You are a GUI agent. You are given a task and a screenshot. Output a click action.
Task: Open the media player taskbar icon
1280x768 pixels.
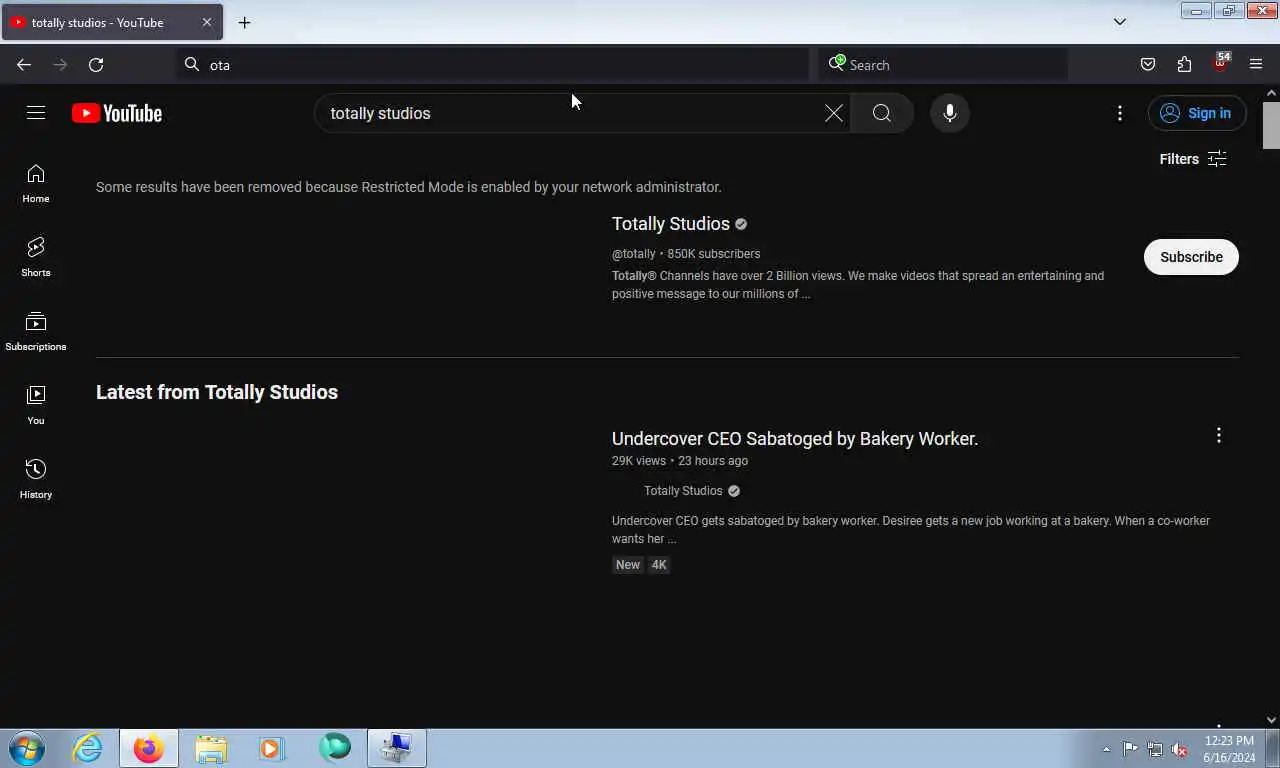272,748
